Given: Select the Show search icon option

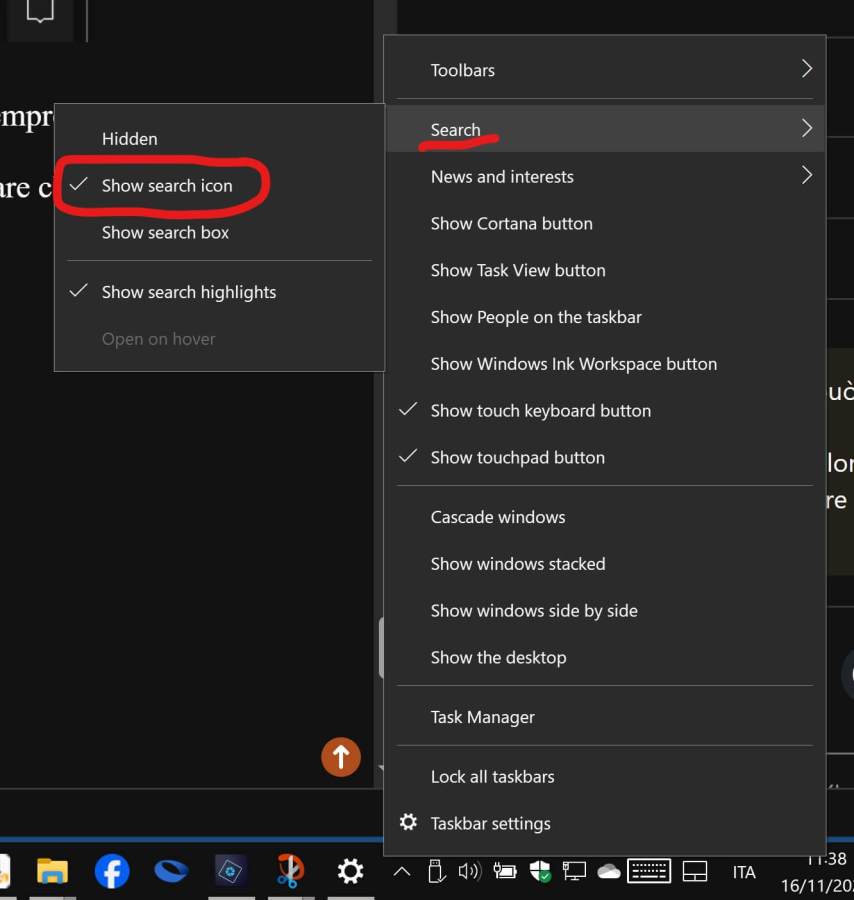Looking at the screenshot, I should pos(167,186).
